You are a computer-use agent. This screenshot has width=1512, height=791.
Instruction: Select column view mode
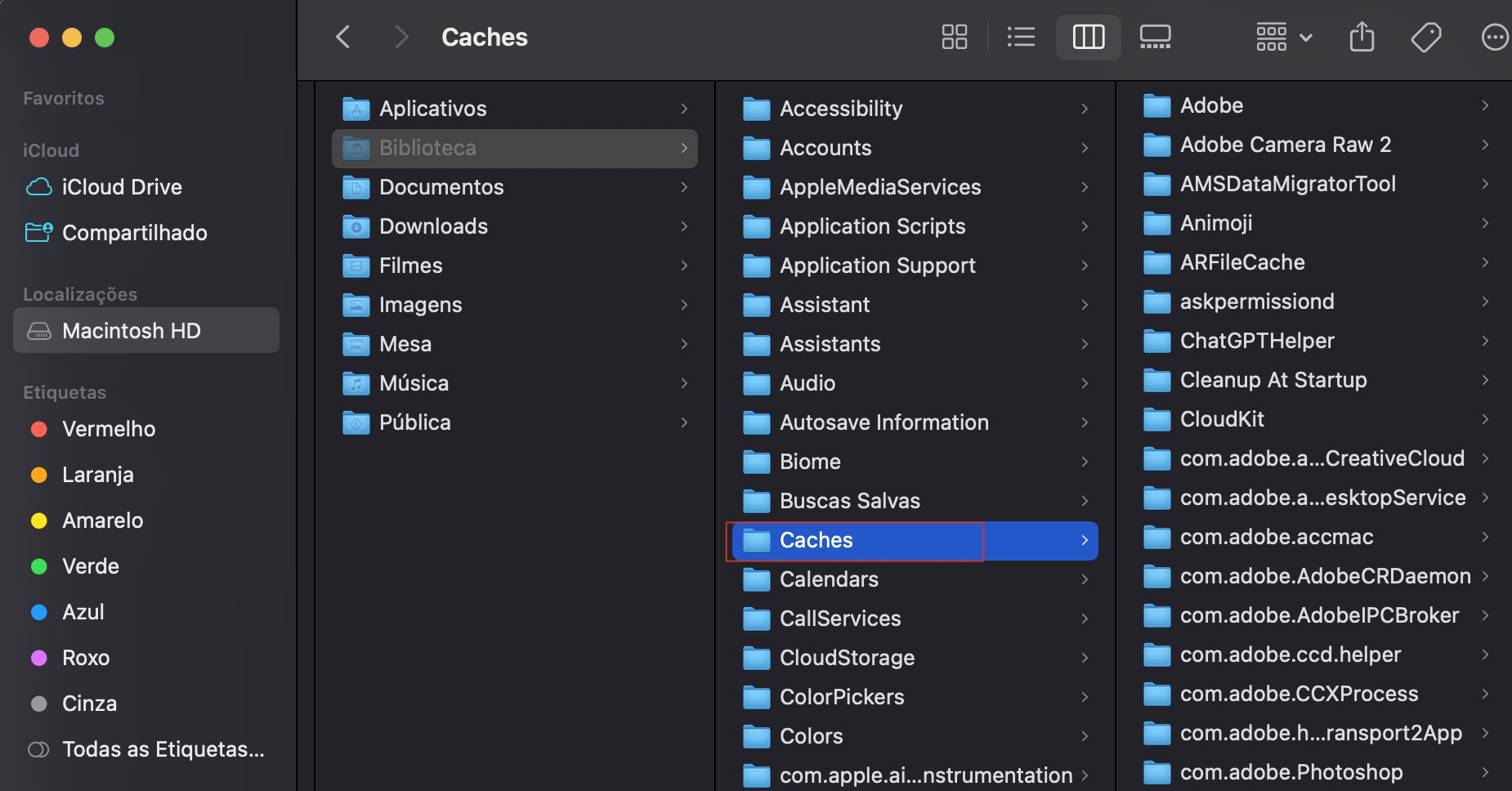tap(1088, 38)
